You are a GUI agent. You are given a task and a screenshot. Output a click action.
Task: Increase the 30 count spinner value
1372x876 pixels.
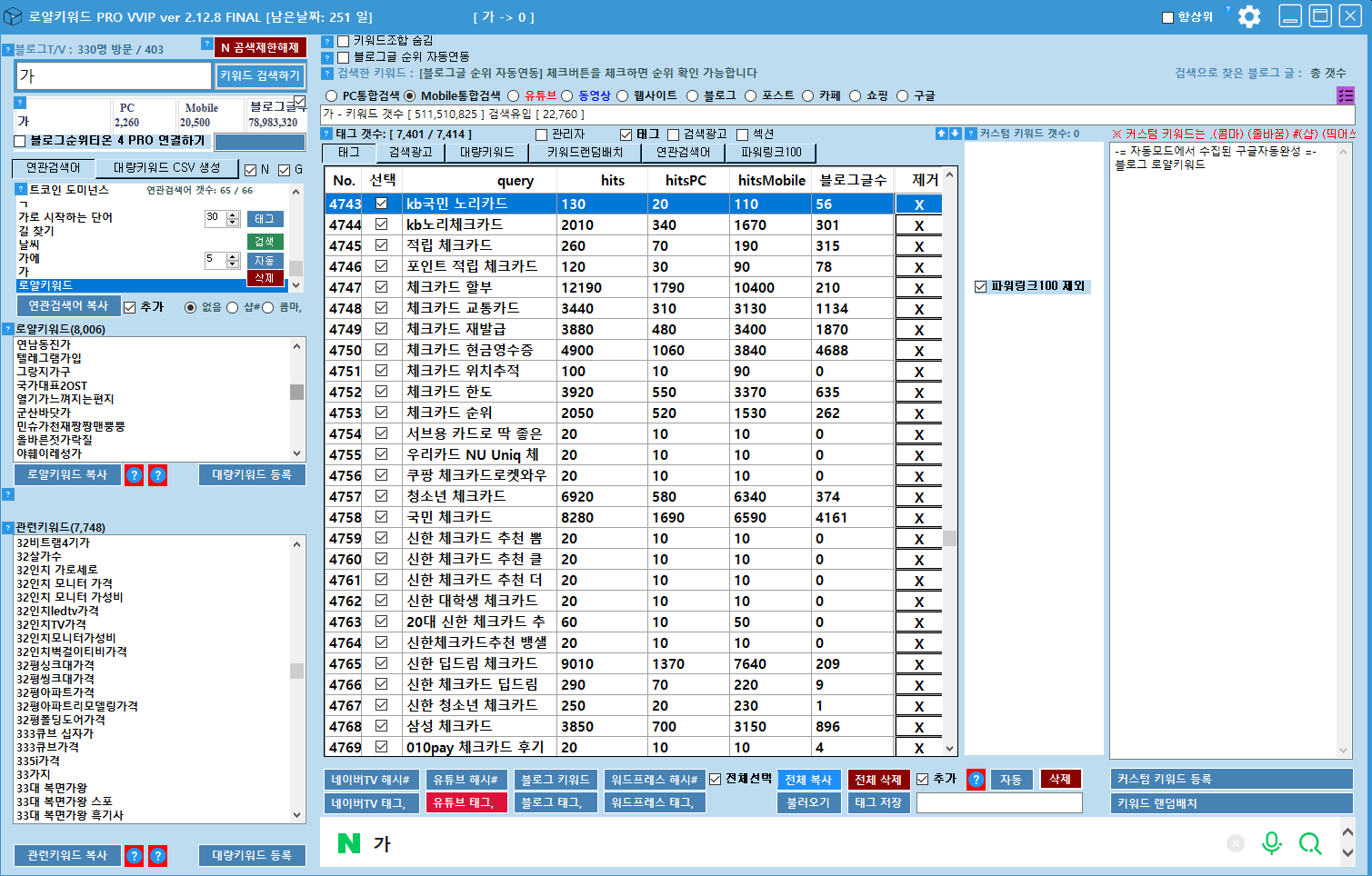[x=233, y=214]
